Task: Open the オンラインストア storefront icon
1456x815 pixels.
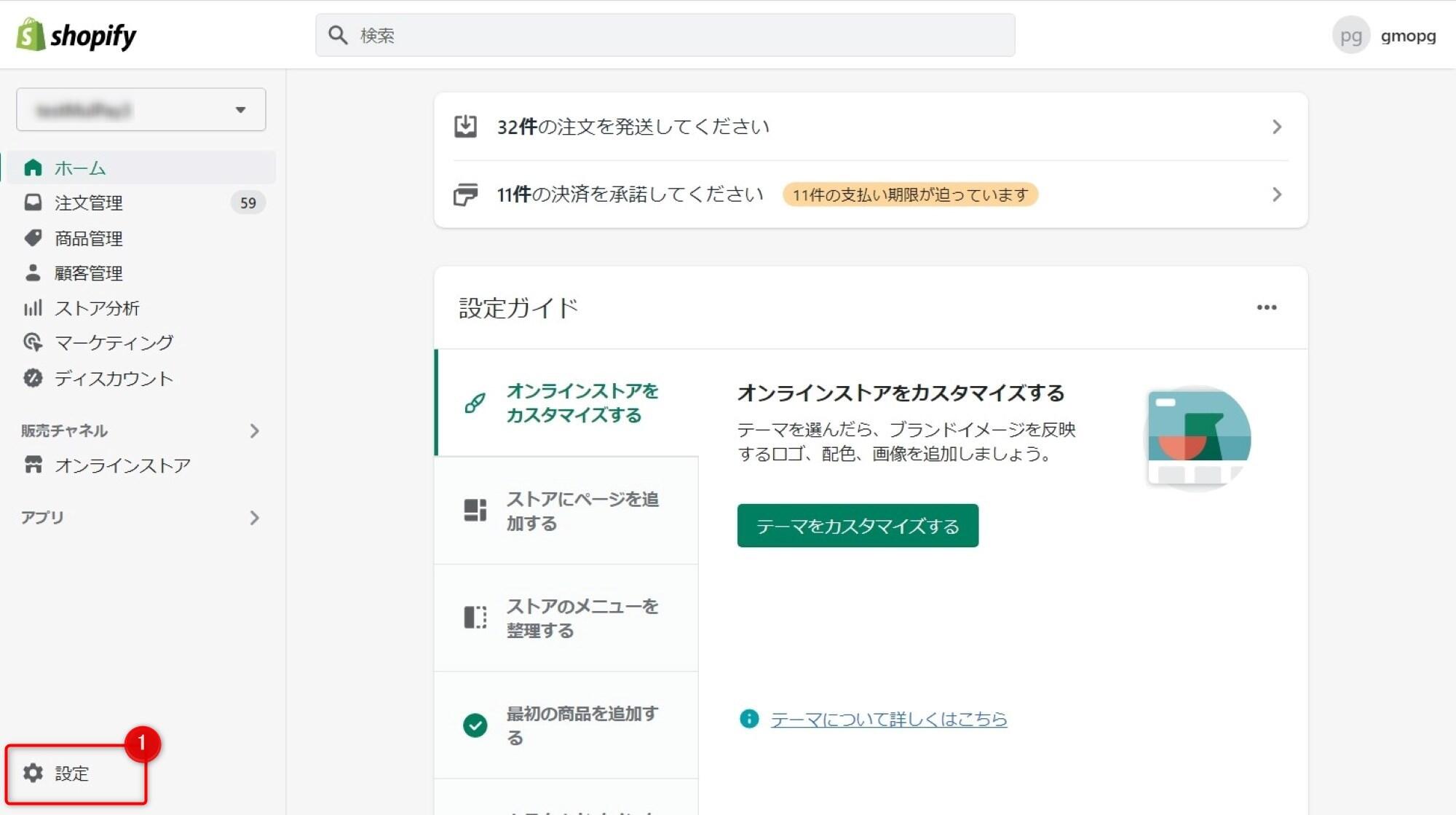Action: pos(33,465)
